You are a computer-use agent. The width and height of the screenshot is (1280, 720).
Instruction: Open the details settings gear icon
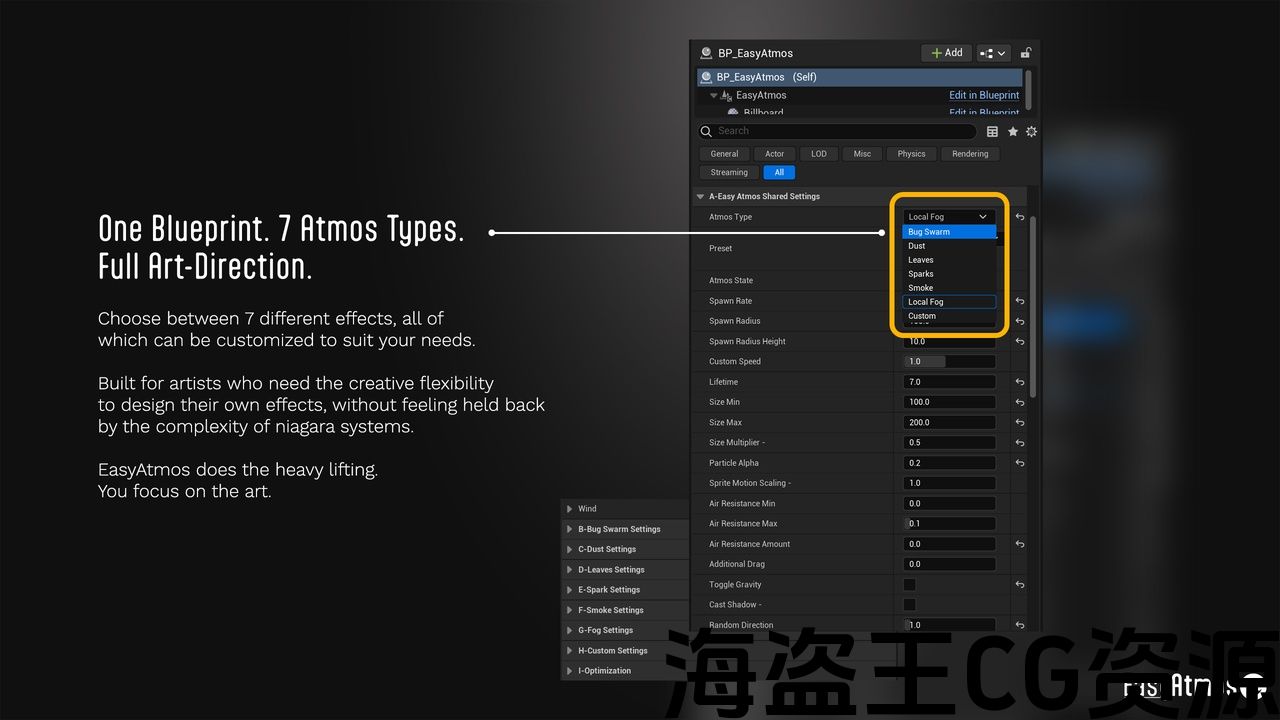click(x=1031, y=131)
